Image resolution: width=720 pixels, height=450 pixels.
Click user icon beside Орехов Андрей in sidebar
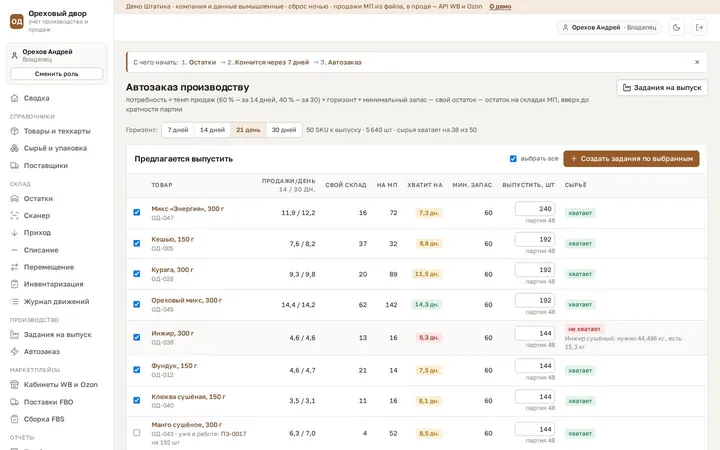click(14, 55)
